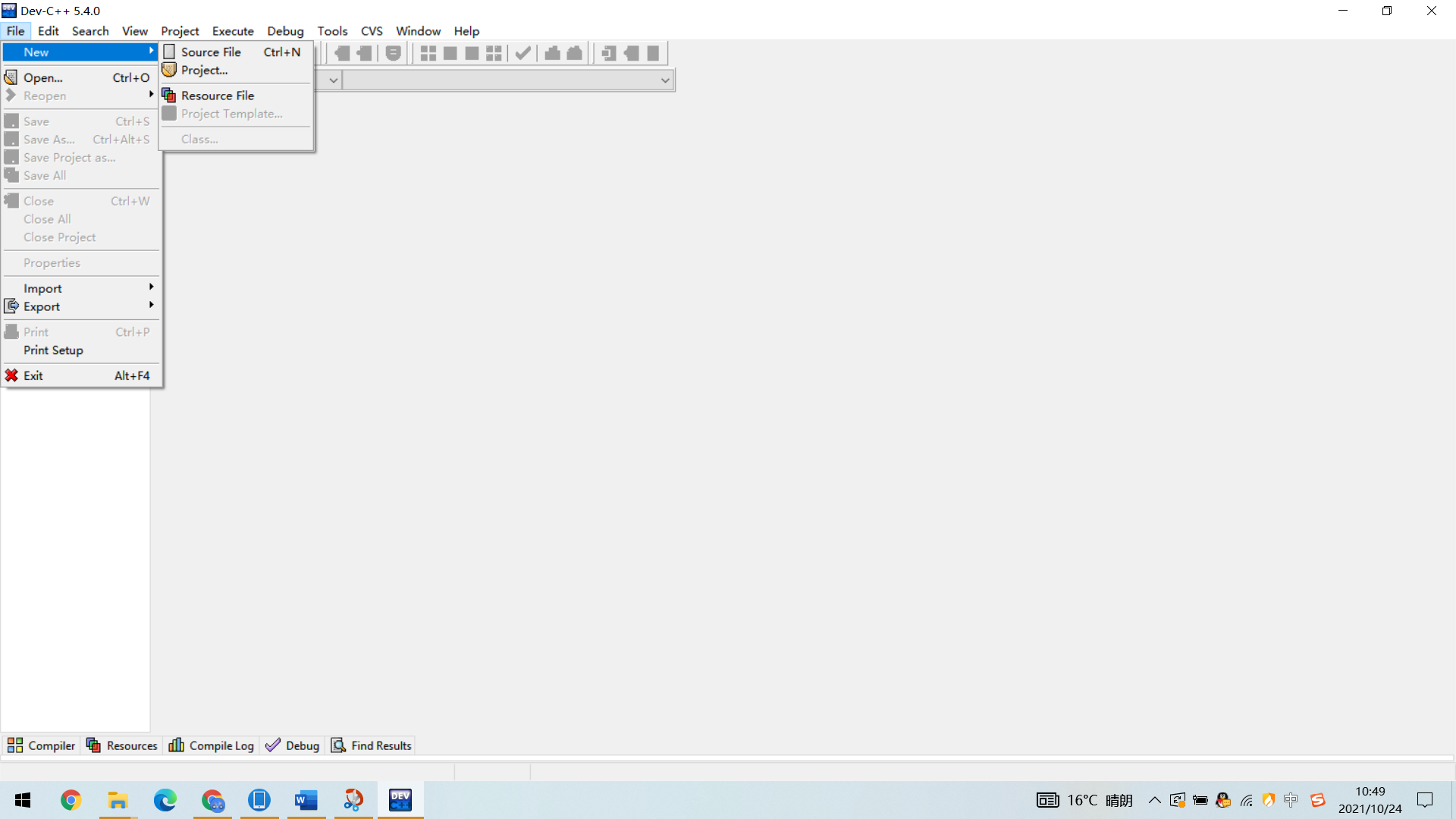
Task: Open the wide function dropdown arrow
Action: pyautogui.click(x=664, y=80)
